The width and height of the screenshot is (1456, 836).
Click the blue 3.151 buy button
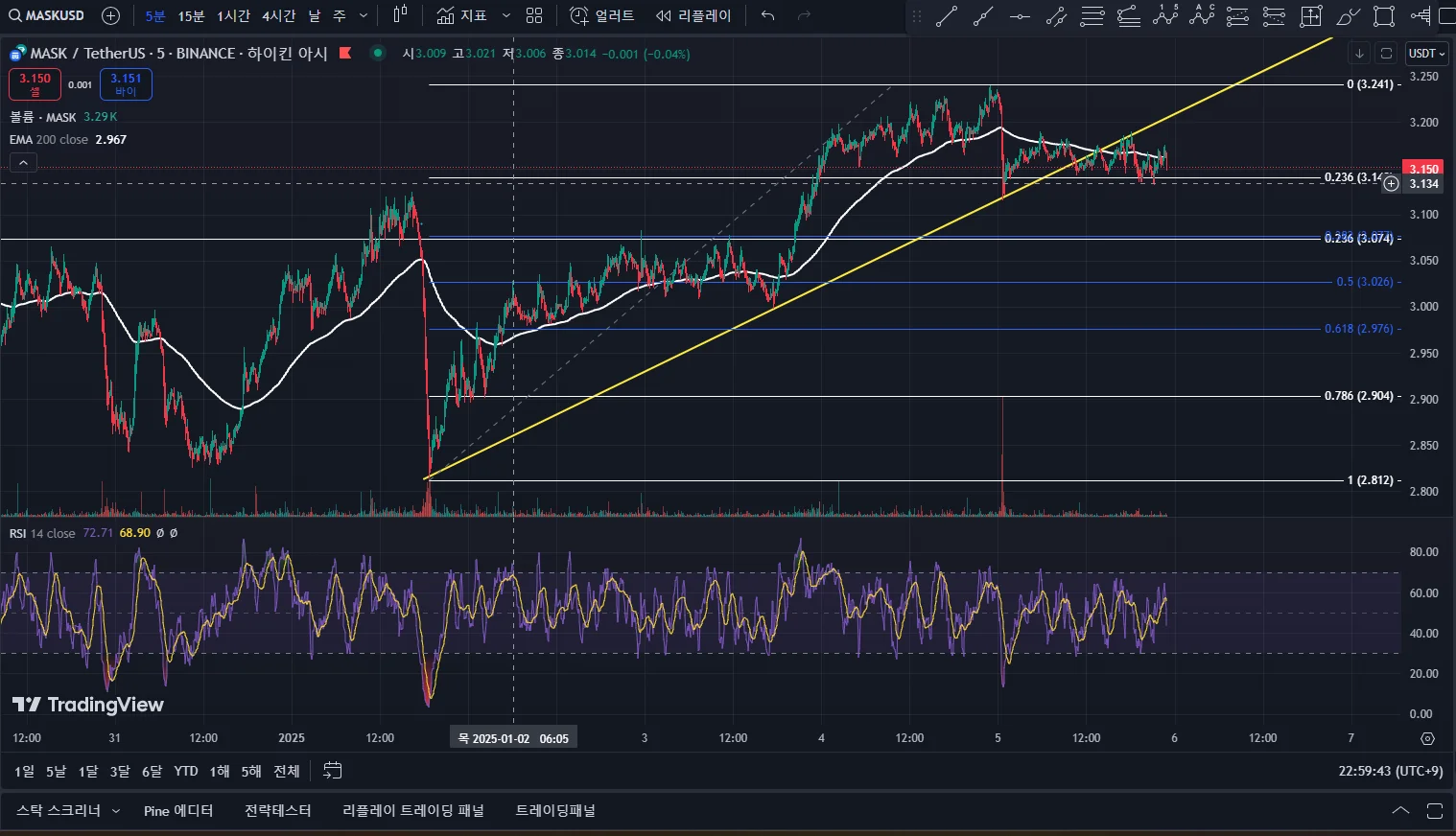(126, 84)
